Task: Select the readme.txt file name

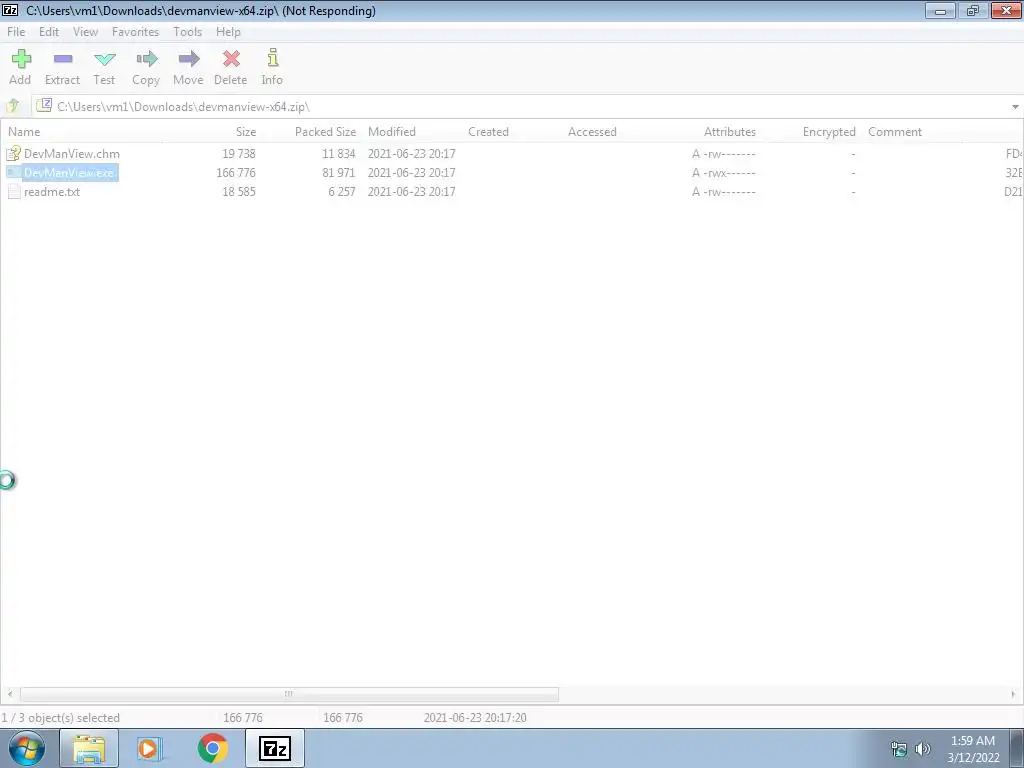Action: click(52, 191)
